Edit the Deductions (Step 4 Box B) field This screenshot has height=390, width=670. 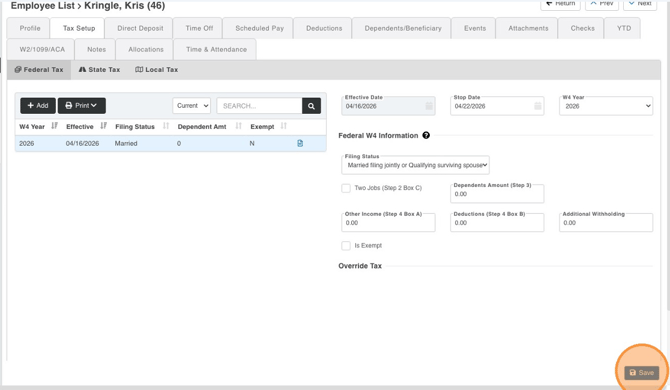497,223
